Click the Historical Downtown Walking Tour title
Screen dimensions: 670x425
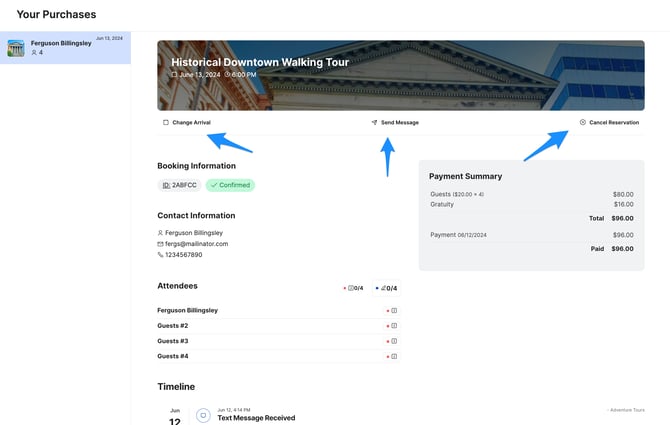pyautogui.click(x=260, y=62)
